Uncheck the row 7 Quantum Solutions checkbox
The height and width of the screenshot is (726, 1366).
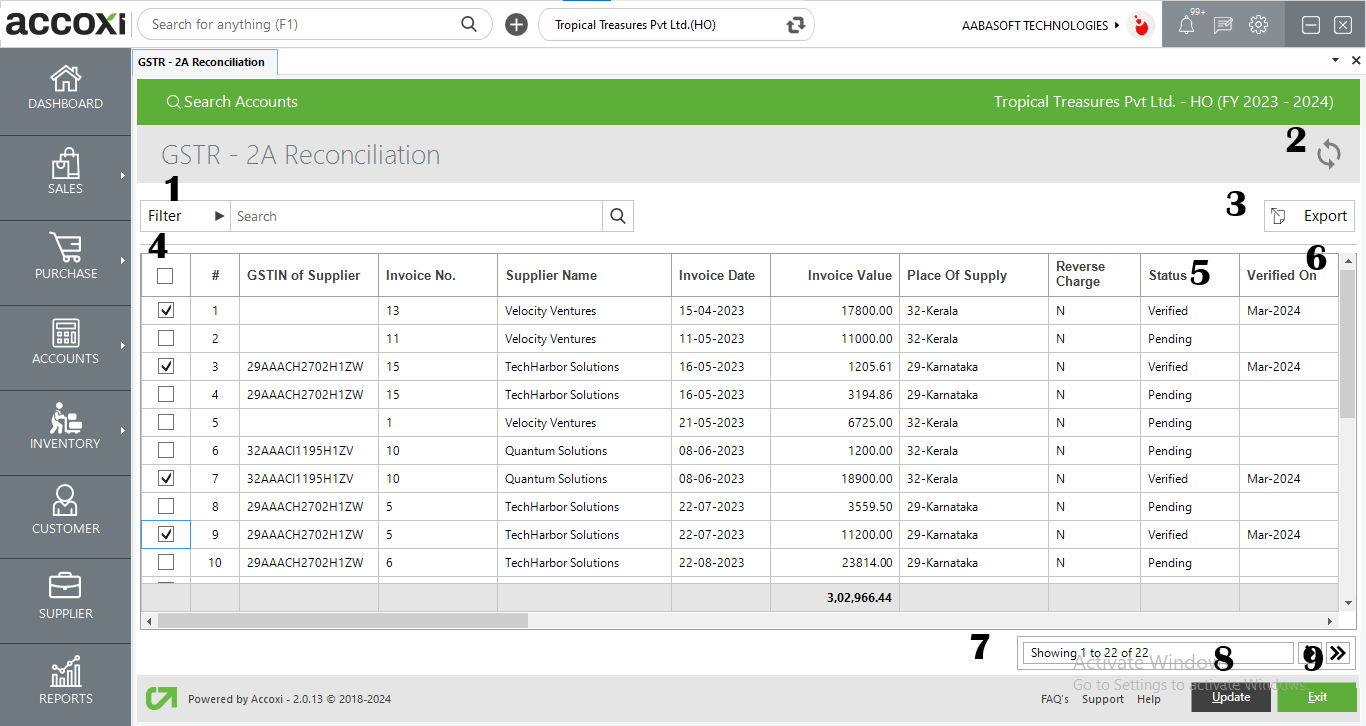tap(166, 479)
